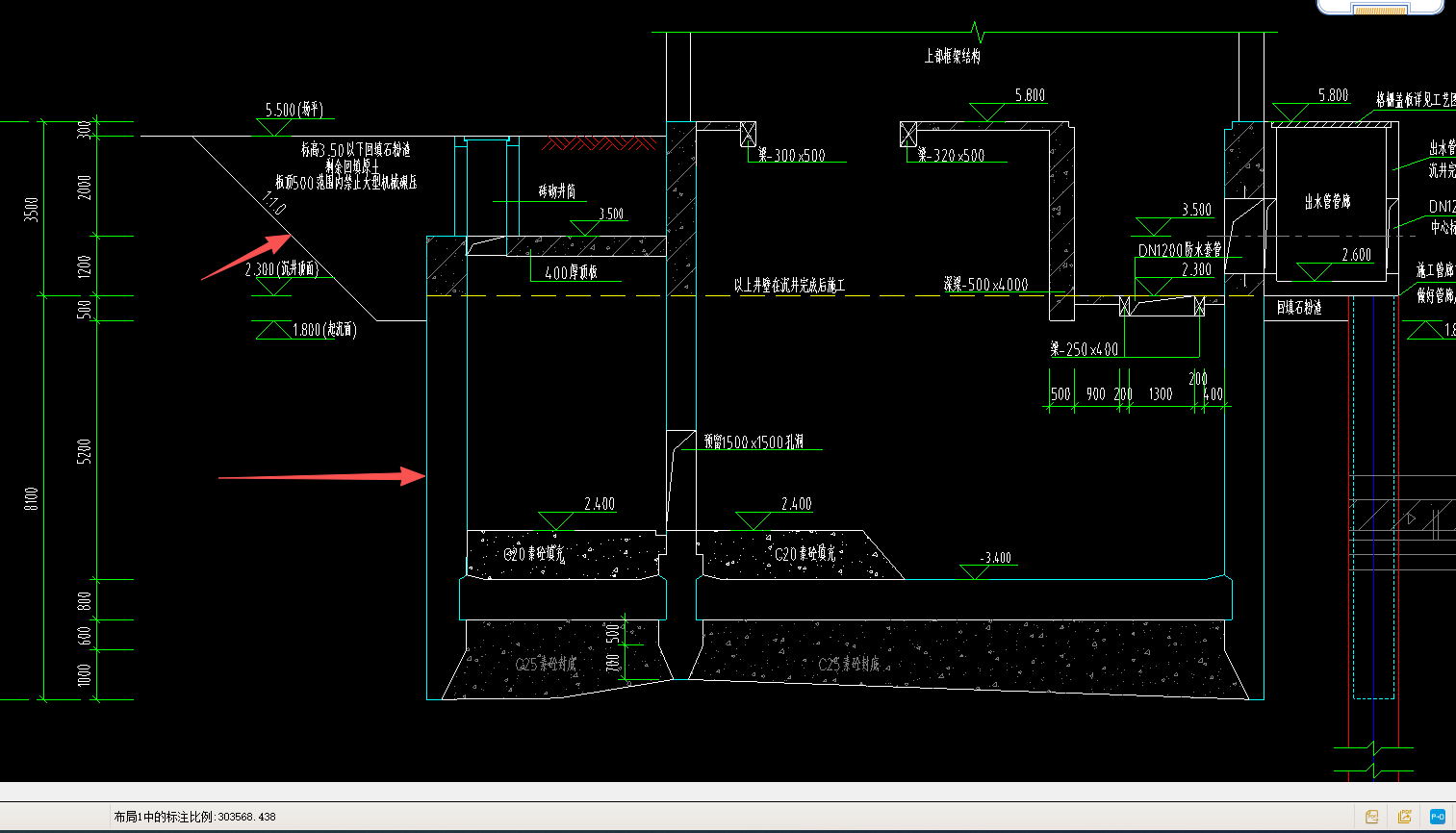The height and width of the screenshot is (833, 1456).
Task: Click the layout dimension scale status text
Action: click(195, 817)
